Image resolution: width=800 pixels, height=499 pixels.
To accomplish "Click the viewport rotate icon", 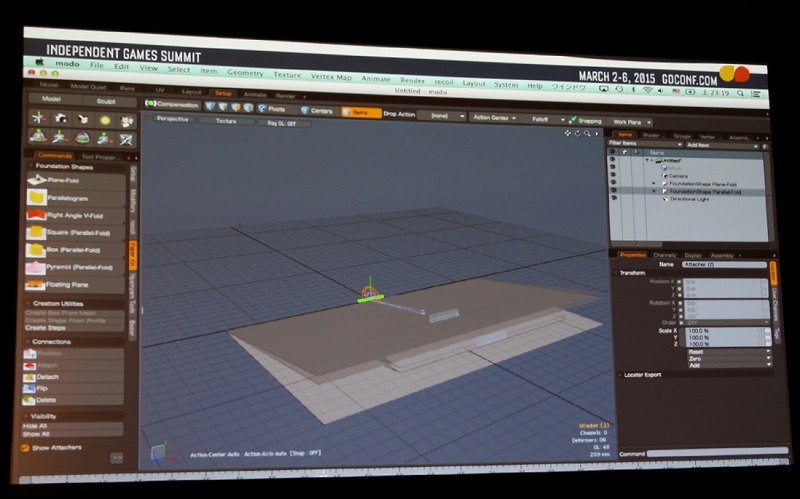I will coord(578,133).
